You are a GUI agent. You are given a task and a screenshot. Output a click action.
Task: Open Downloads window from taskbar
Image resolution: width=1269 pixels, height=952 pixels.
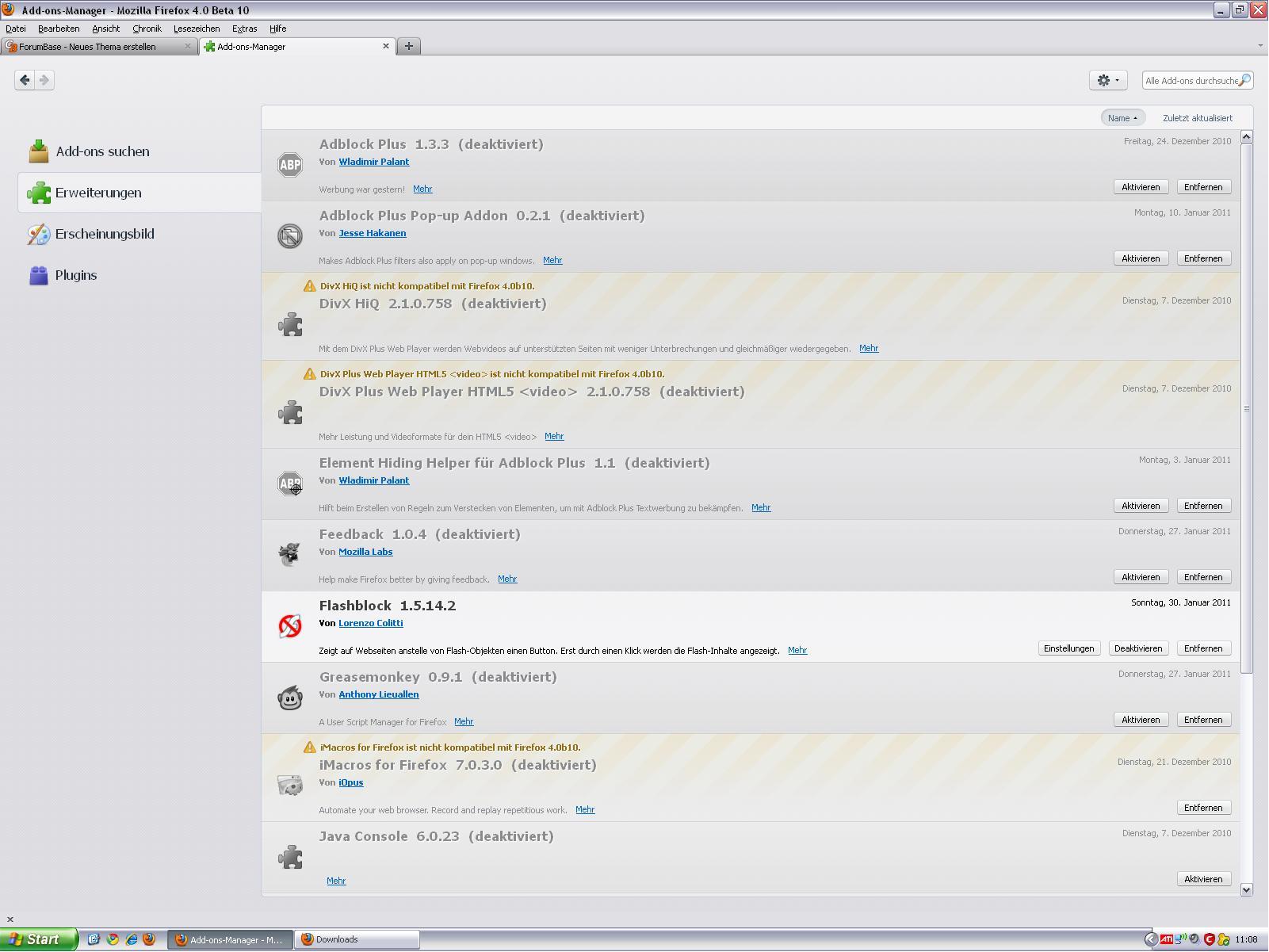tap(357, 939)
